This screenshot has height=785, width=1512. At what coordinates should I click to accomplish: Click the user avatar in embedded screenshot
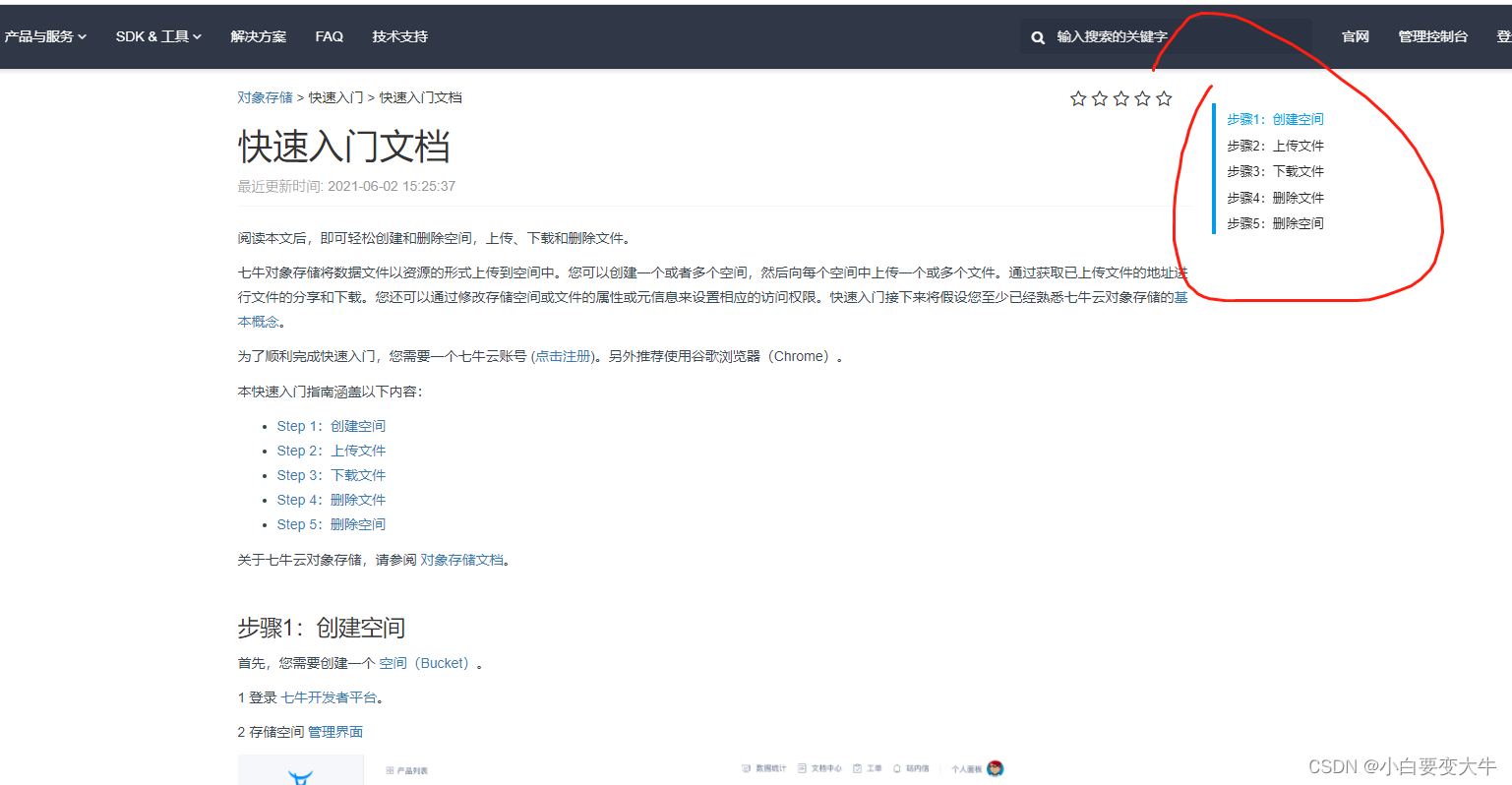996,768
